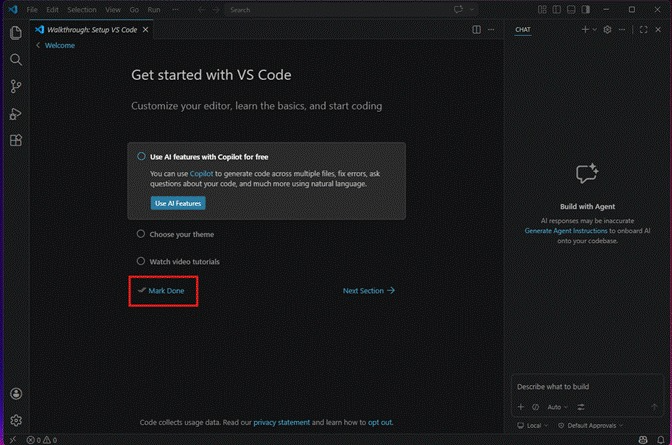Open Copilot status icon in status bar
The height and width of the screenshot is (445, 672).
643,440
